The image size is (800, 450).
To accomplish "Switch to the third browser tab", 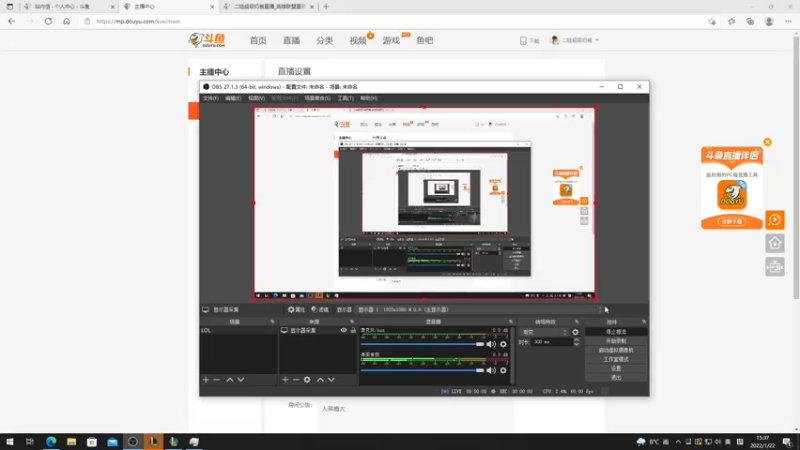I will pyautogui.click(x=269, y=7).
